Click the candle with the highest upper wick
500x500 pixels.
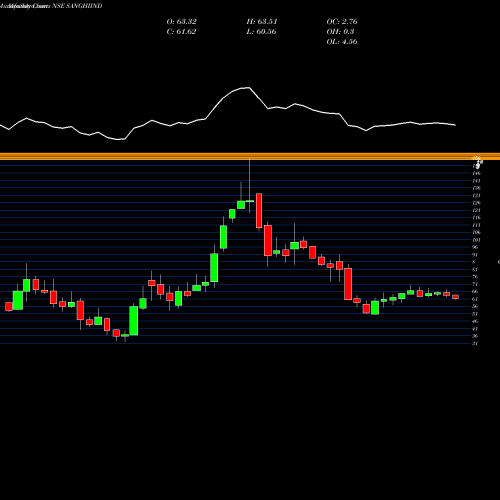click(250, 201)
